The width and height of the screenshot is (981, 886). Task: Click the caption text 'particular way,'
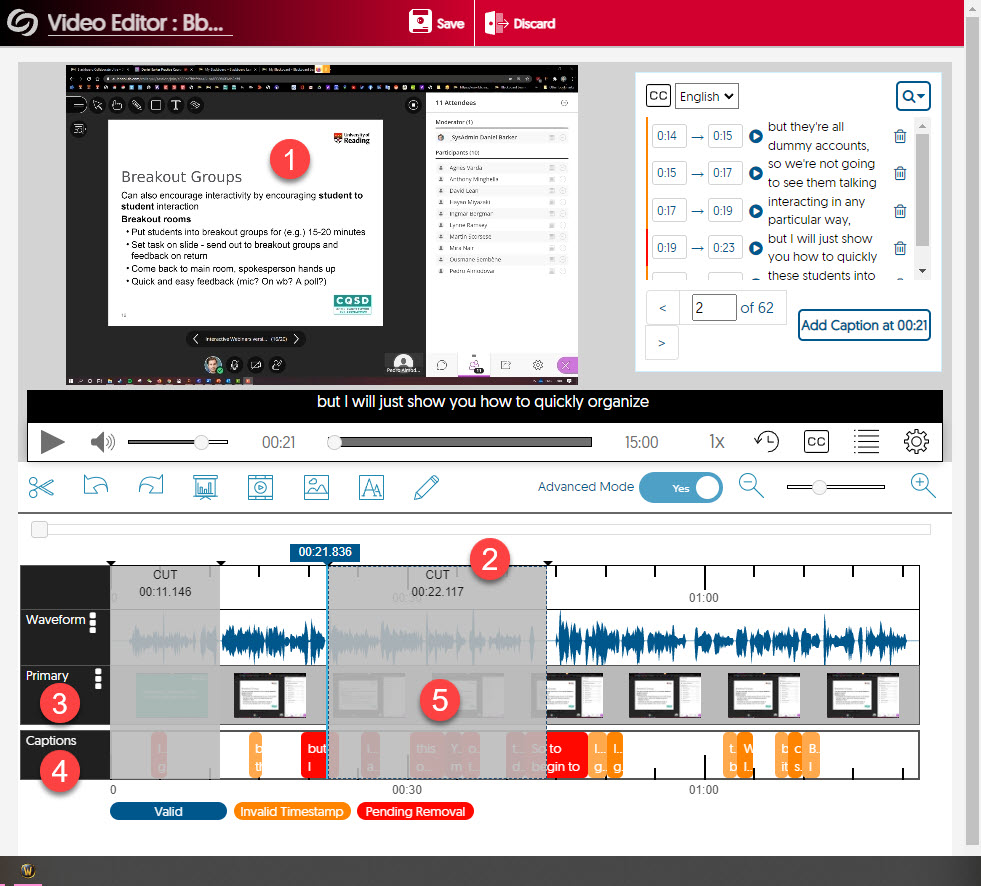point(808,220)
